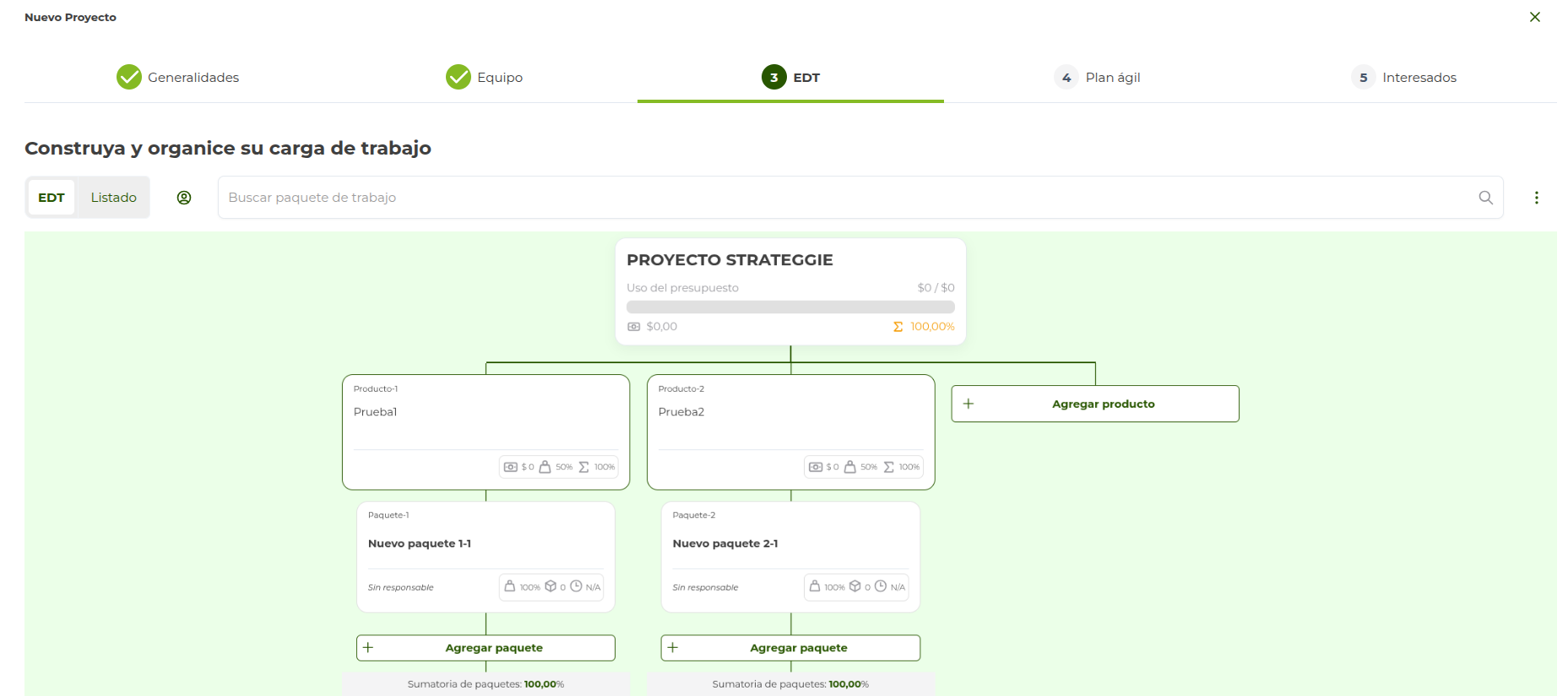This screenshot has width=1568, height=696.
Task: Click Agregar producto button
Action: [x=1094, y=404]
